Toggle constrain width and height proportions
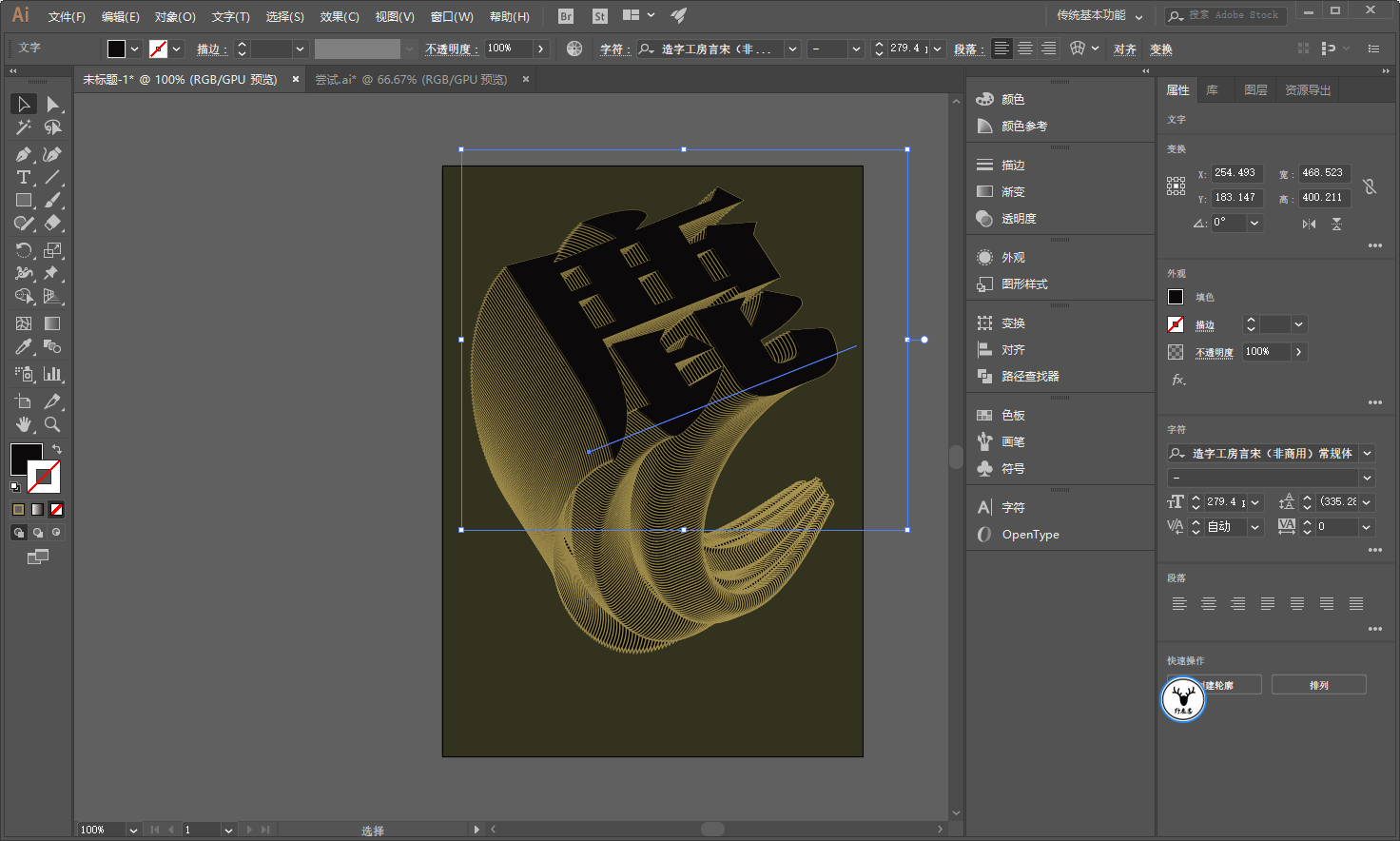The width and height of the screenshot is (1400, 841). [x=1370, y=186]
